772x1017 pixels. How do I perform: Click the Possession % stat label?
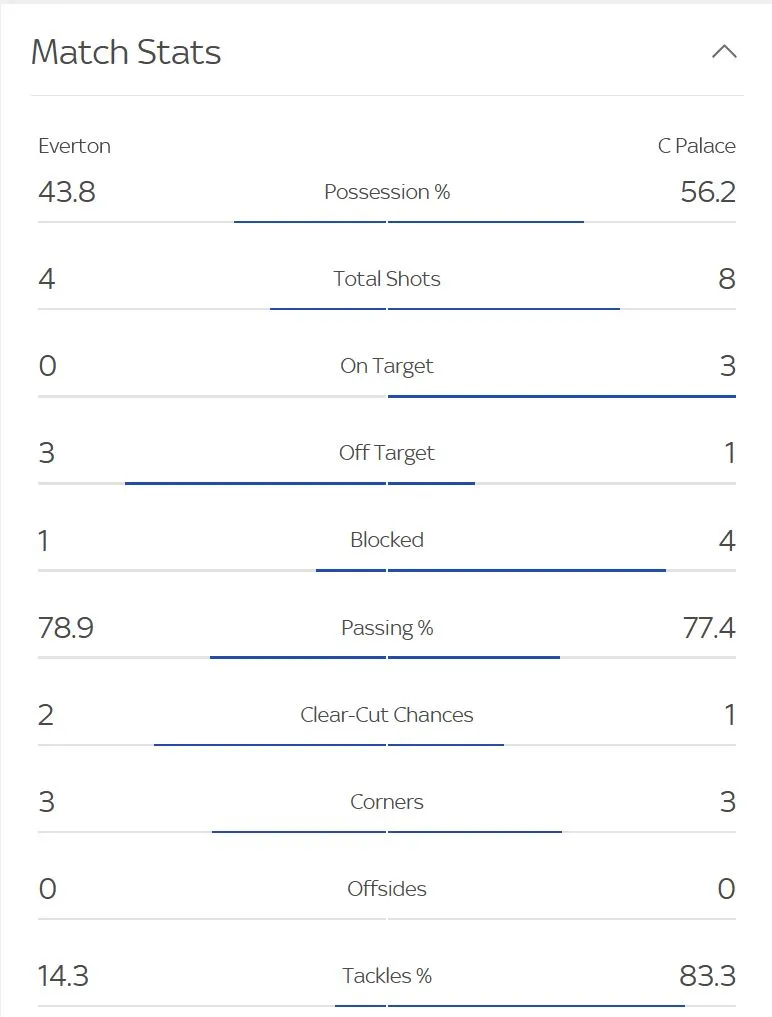coord(387,192)
